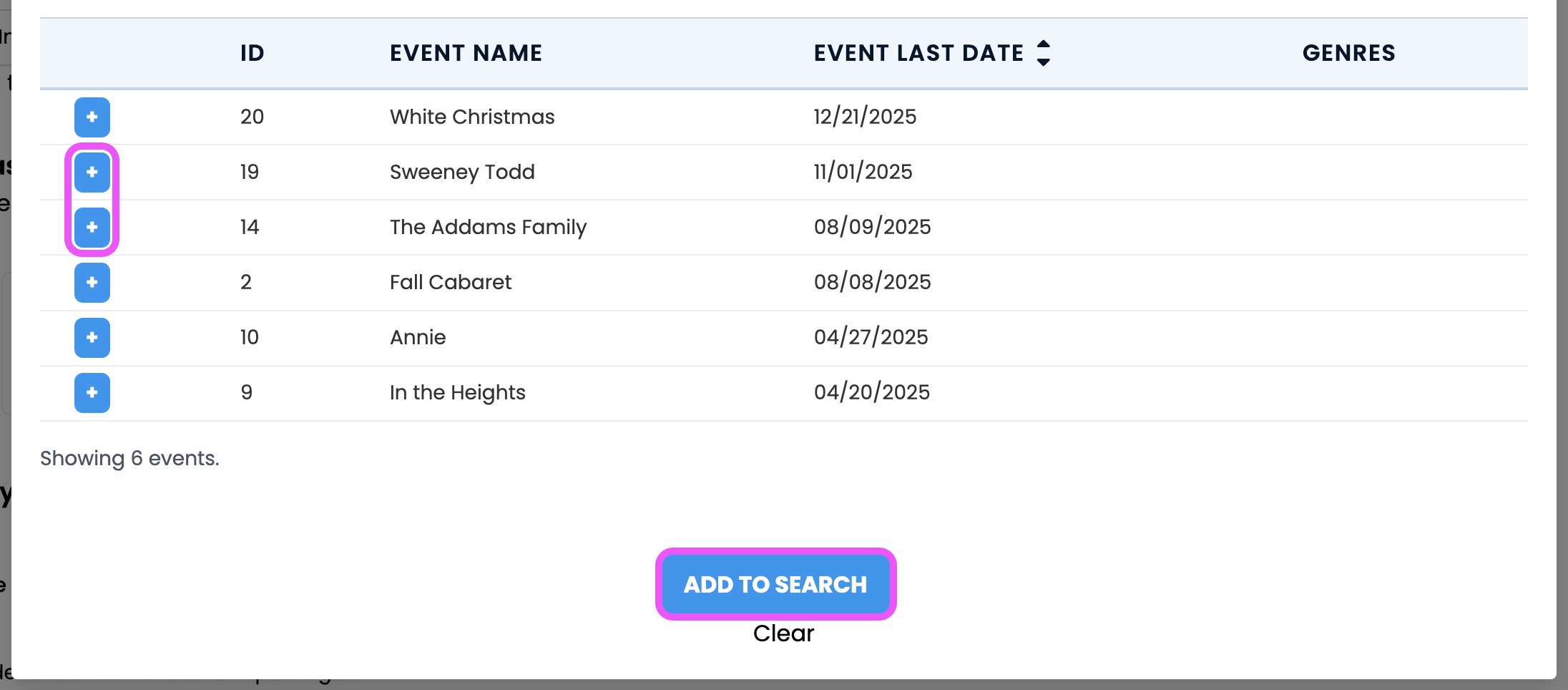Click the Fall Cabaret event name

click(451, 282)
